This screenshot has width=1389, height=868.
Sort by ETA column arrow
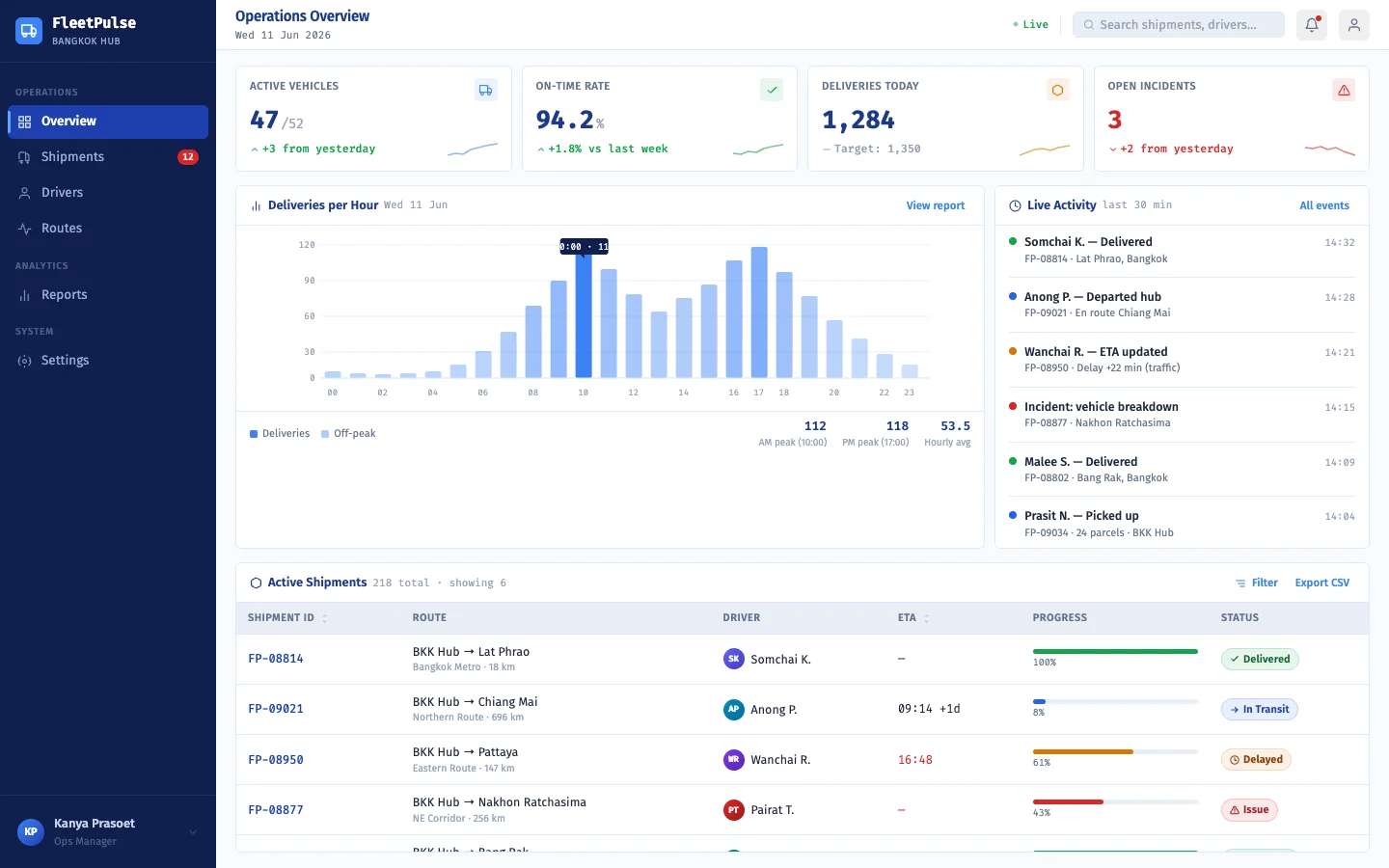point(926,618)
